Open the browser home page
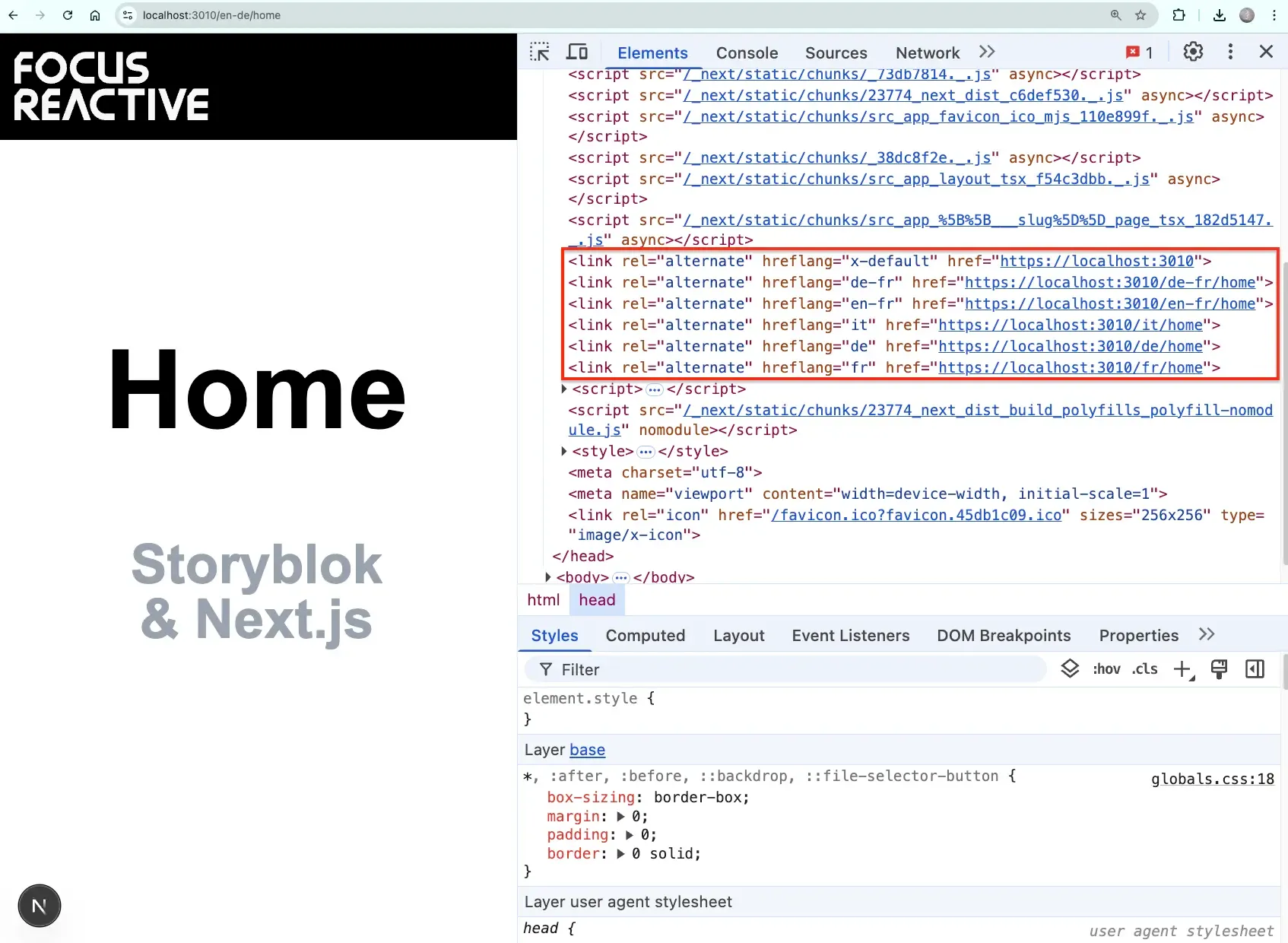The width and height of the screenshot is (1288, 943). [95, 15]
